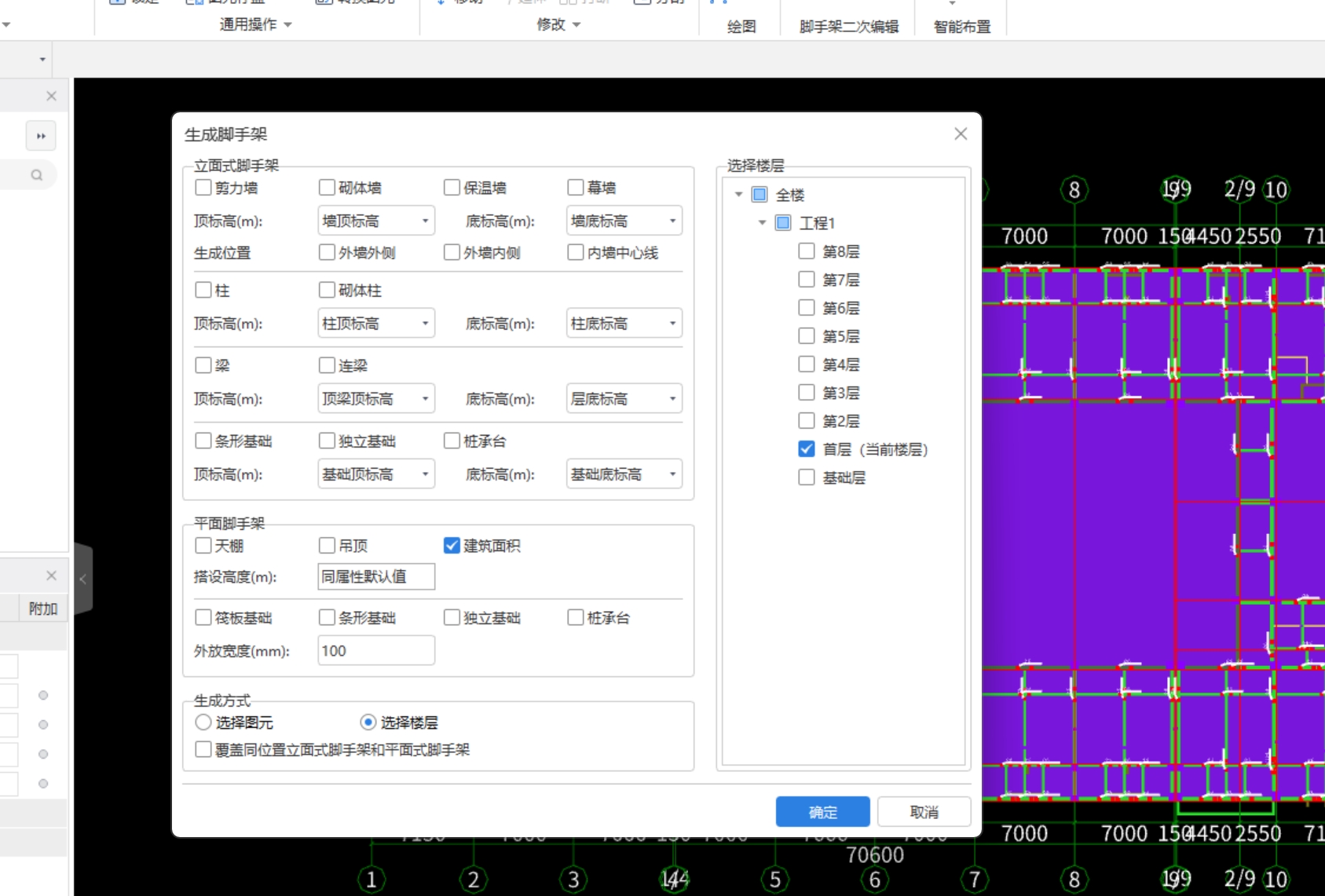The image size is (1325, 896).
Task: Close the lower left side panel
Action: 51,576
